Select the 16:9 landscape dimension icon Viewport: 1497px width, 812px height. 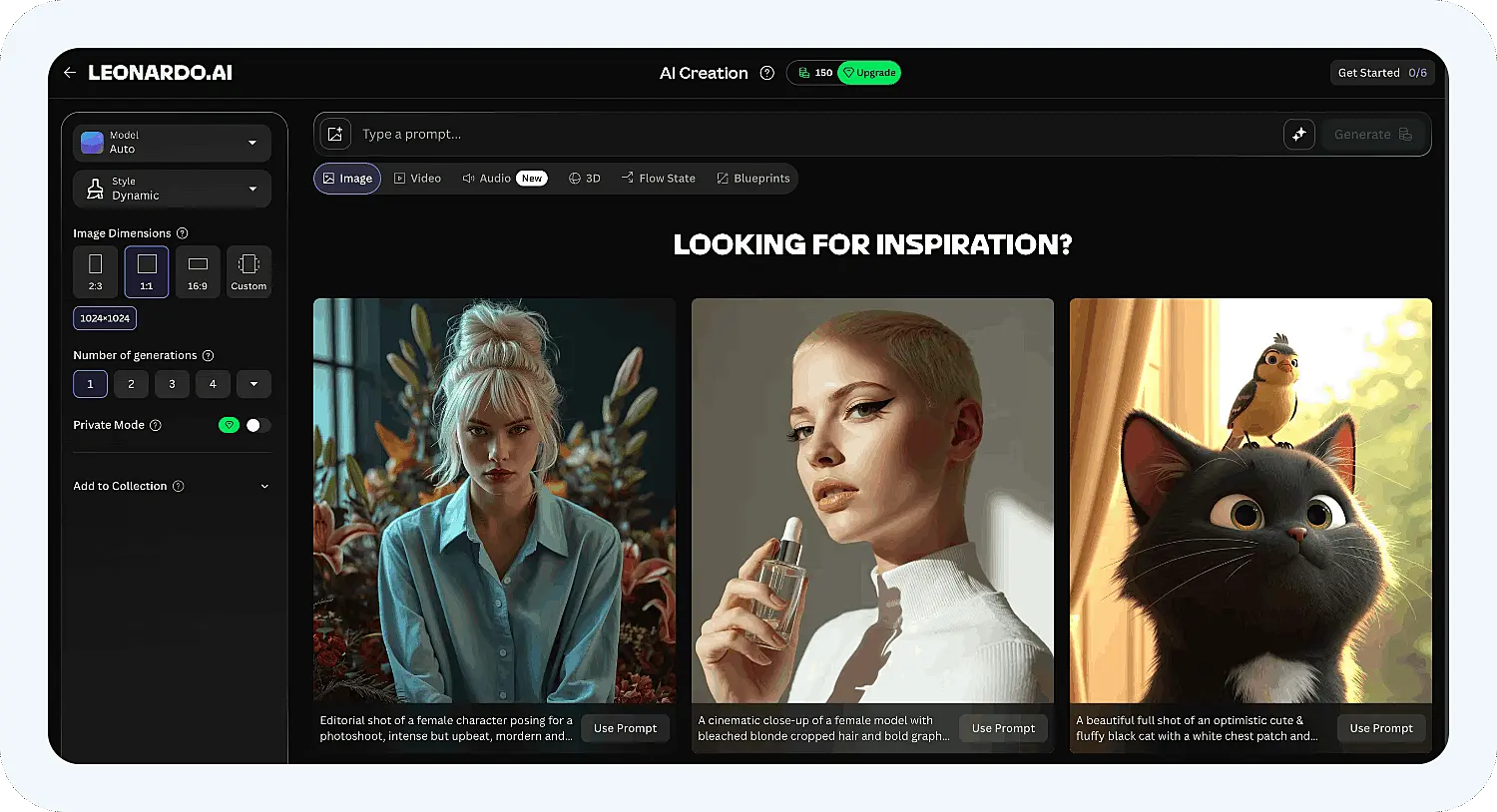point(198,271)
